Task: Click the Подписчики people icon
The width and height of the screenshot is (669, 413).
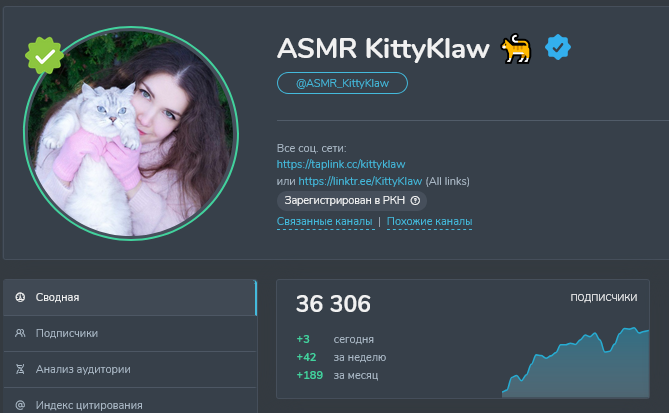Action: pos(20,333)
